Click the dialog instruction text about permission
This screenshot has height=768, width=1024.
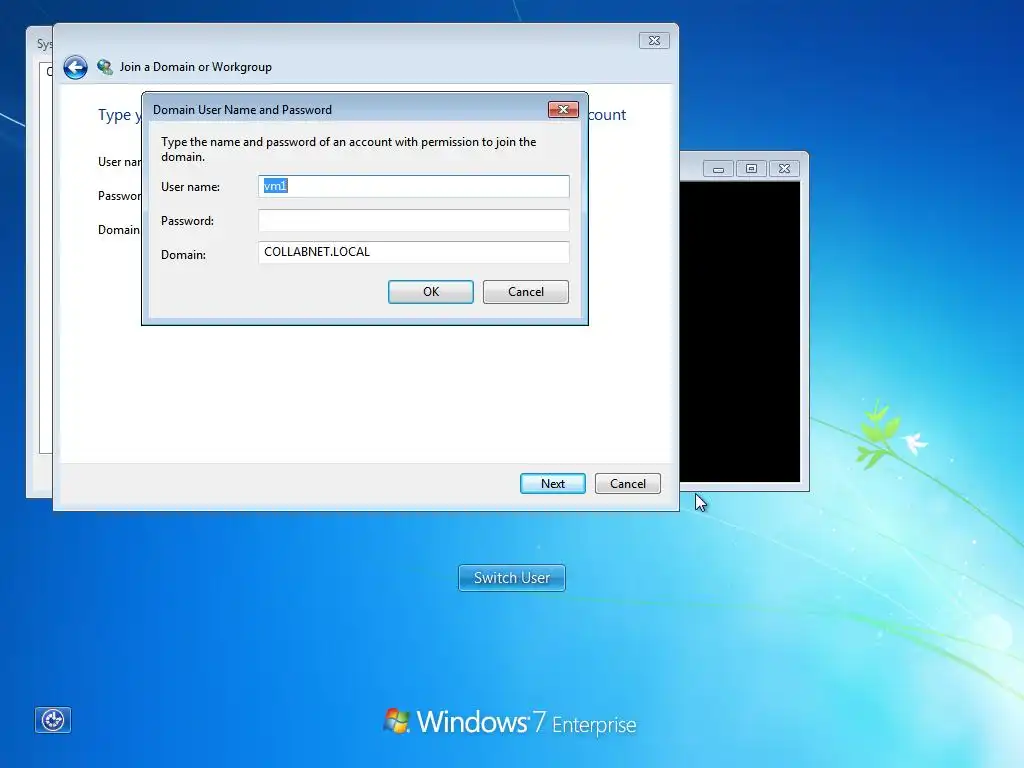(349, 149)
